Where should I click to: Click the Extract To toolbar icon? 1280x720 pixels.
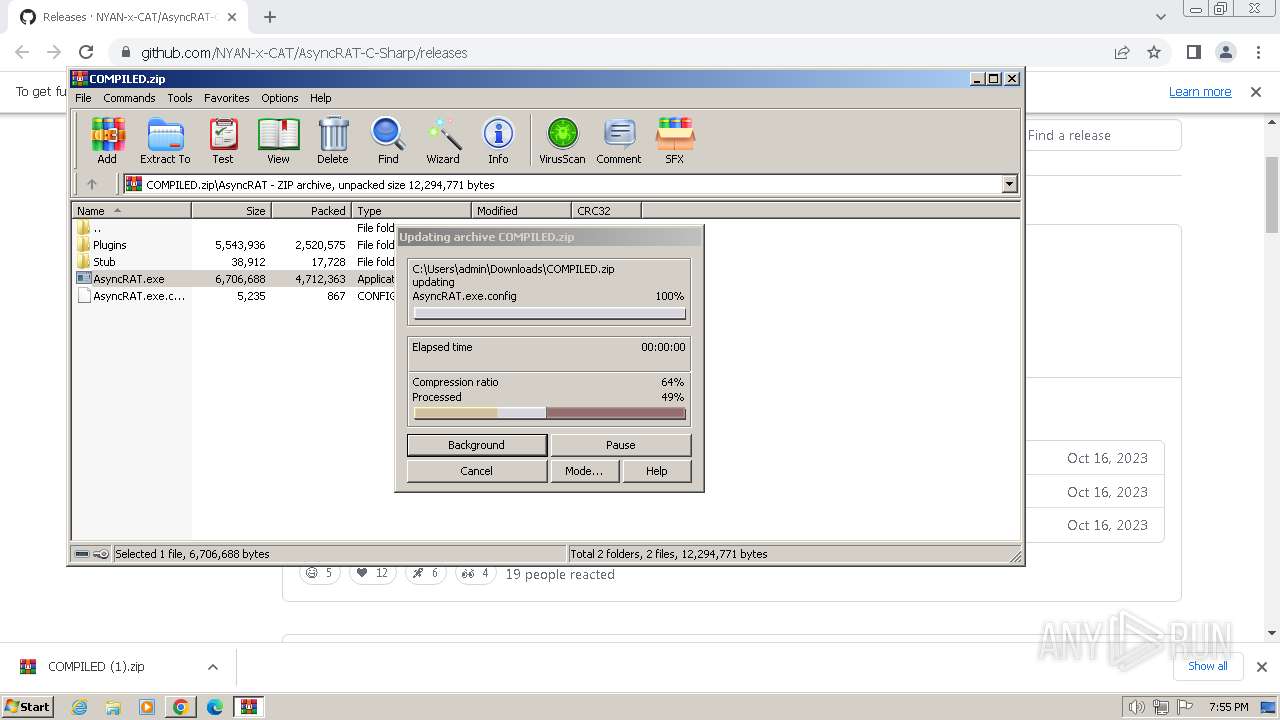click(x=165, y=140)
